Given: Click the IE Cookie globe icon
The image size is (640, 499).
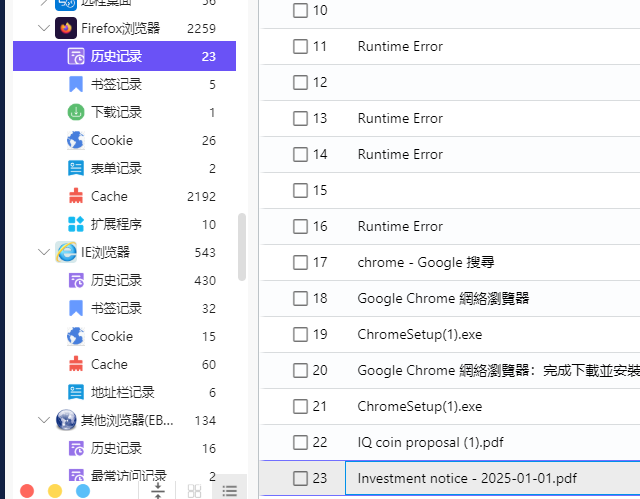Looking at the screenshot, I should [x=76, y=336].
